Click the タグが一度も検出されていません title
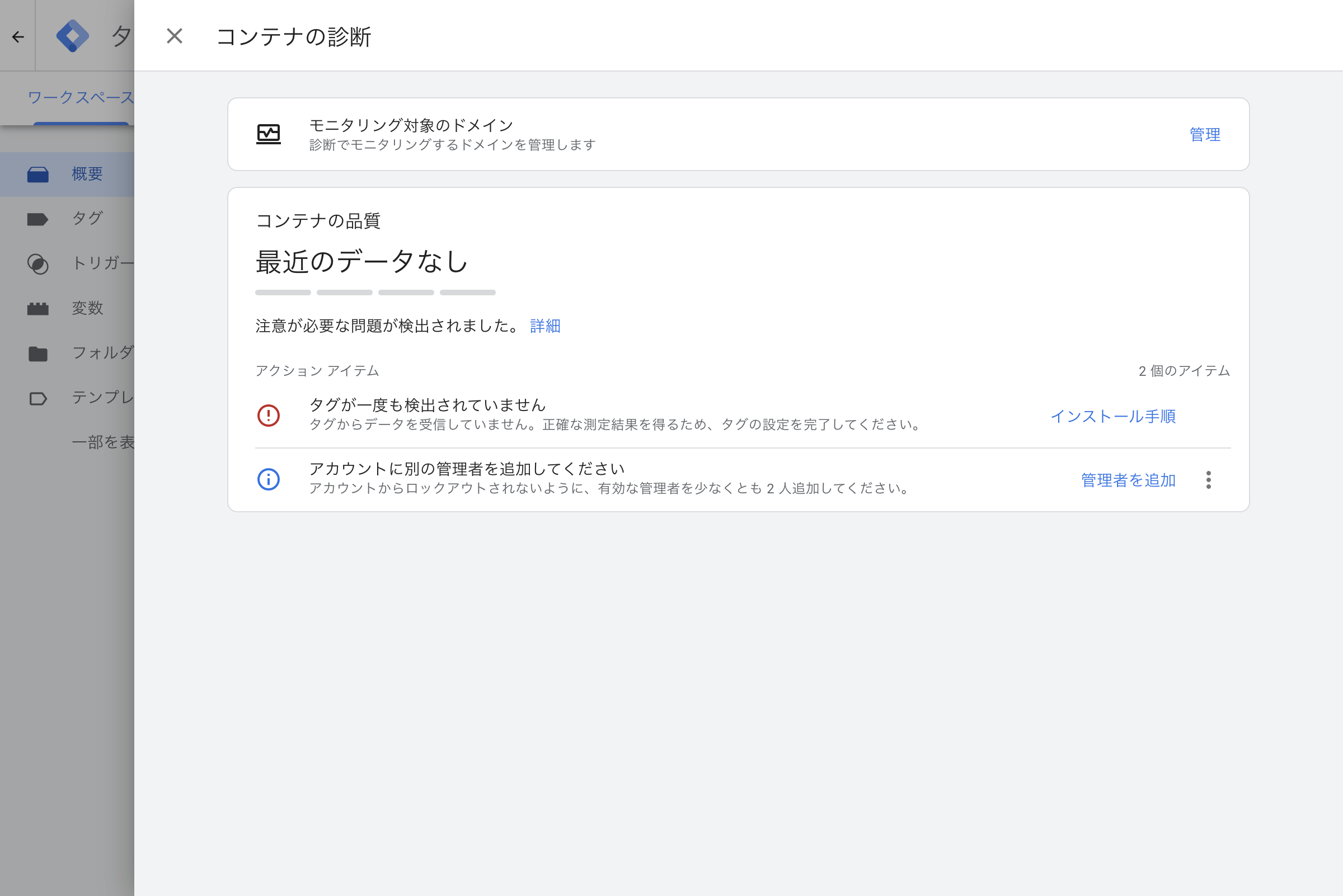The height and width of the screenshot is (896, 1343). click(427, 405)
